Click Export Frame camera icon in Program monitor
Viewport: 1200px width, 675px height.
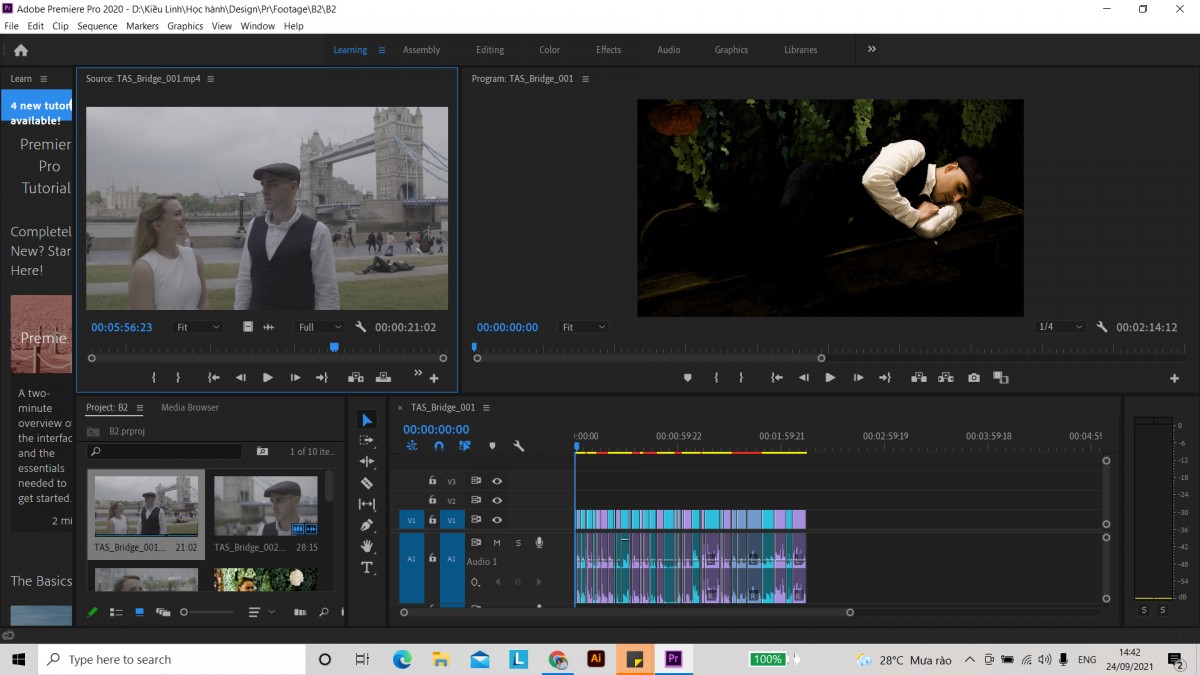point(974,378)
